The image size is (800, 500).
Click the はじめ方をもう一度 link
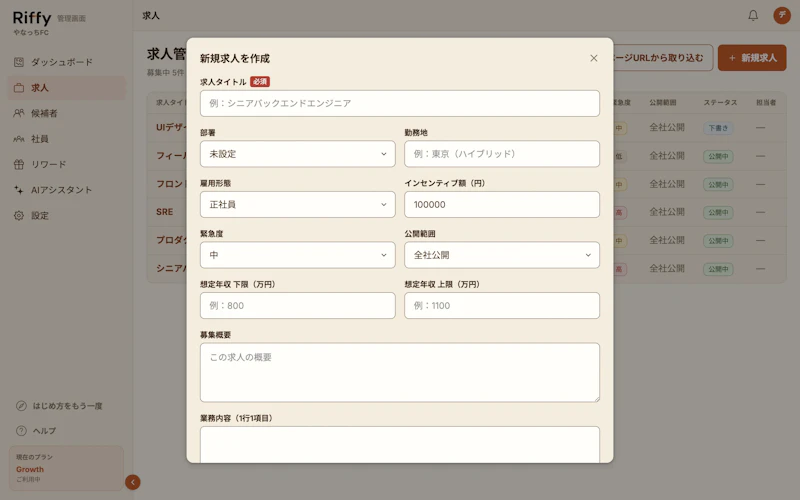[x=66, y=406]
